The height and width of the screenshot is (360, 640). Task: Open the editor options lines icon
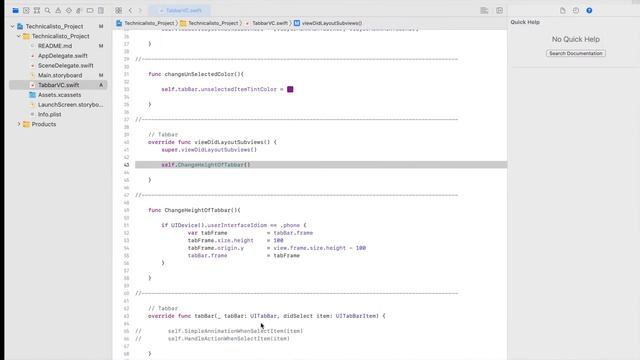tap(484, 11)
